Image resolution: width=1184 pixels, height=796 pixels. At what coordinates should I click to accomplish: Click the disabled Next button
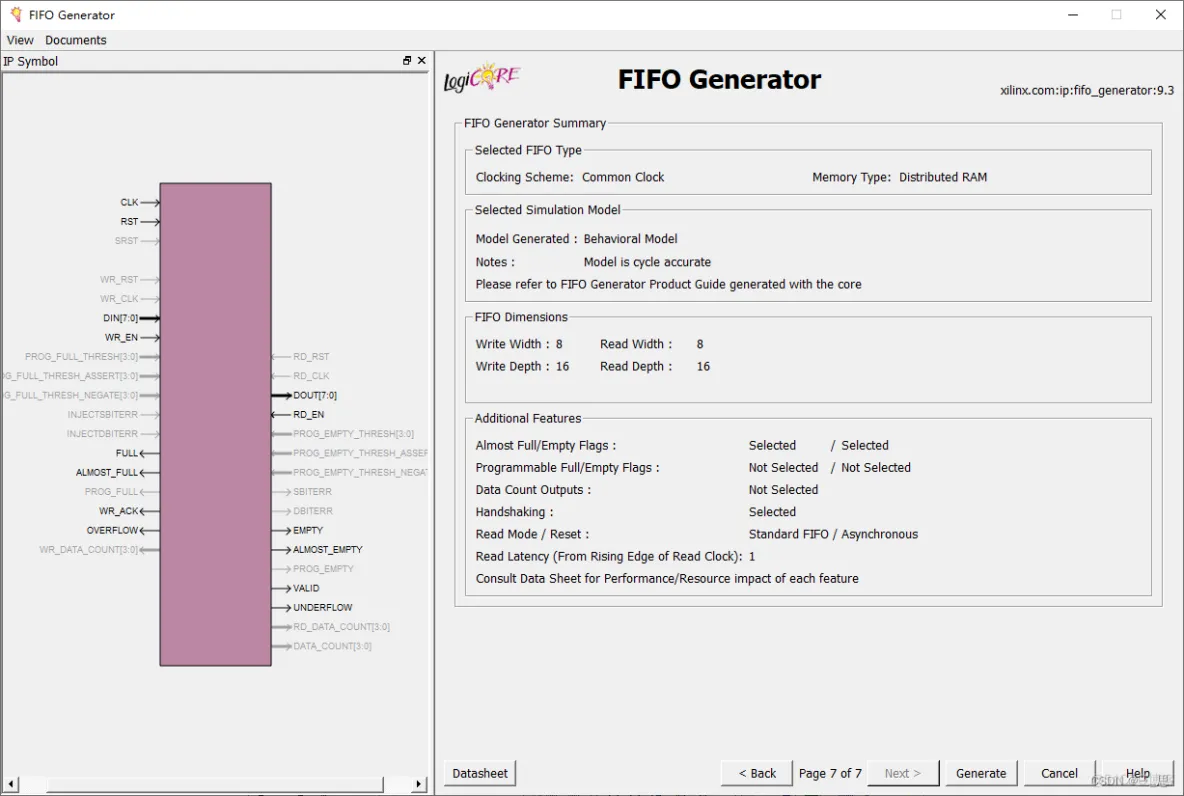(x=903, y=773)
